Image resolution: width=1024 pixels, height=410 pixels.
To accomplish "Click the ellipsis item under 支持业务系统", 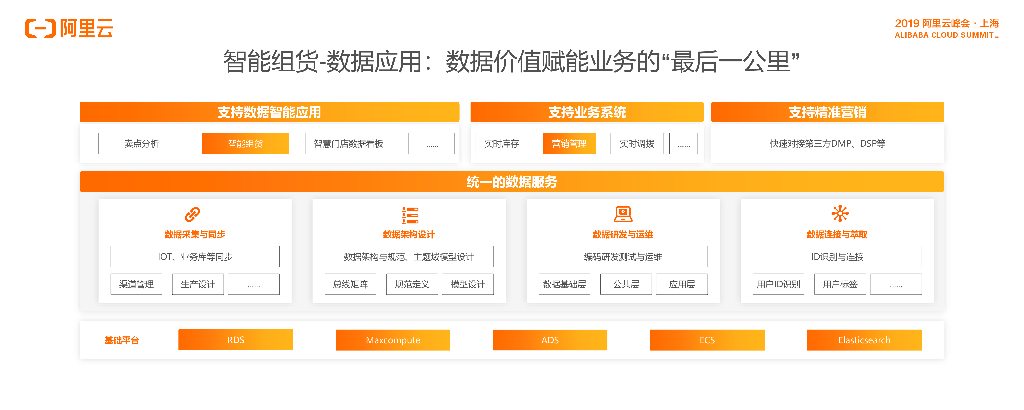I will point(684,144).
